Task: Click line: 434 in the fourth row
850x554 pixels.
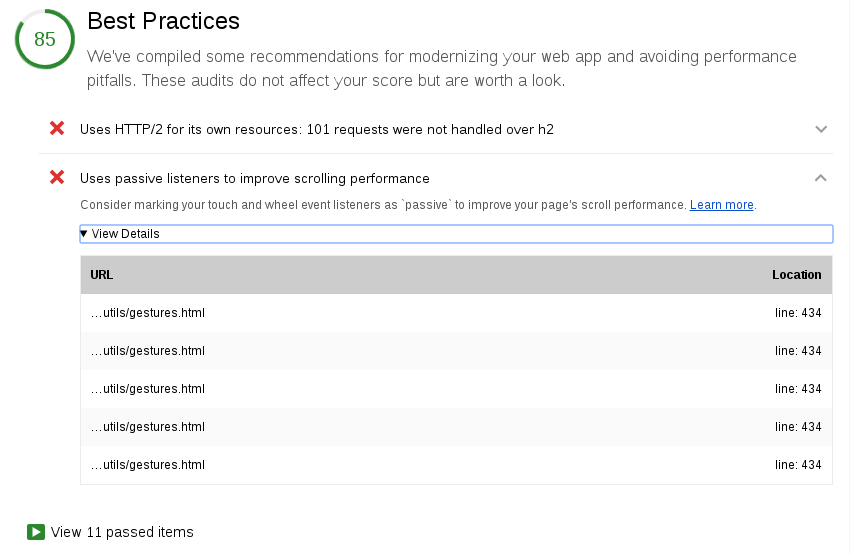Action: pyautogui.click(x=798, y=427)
